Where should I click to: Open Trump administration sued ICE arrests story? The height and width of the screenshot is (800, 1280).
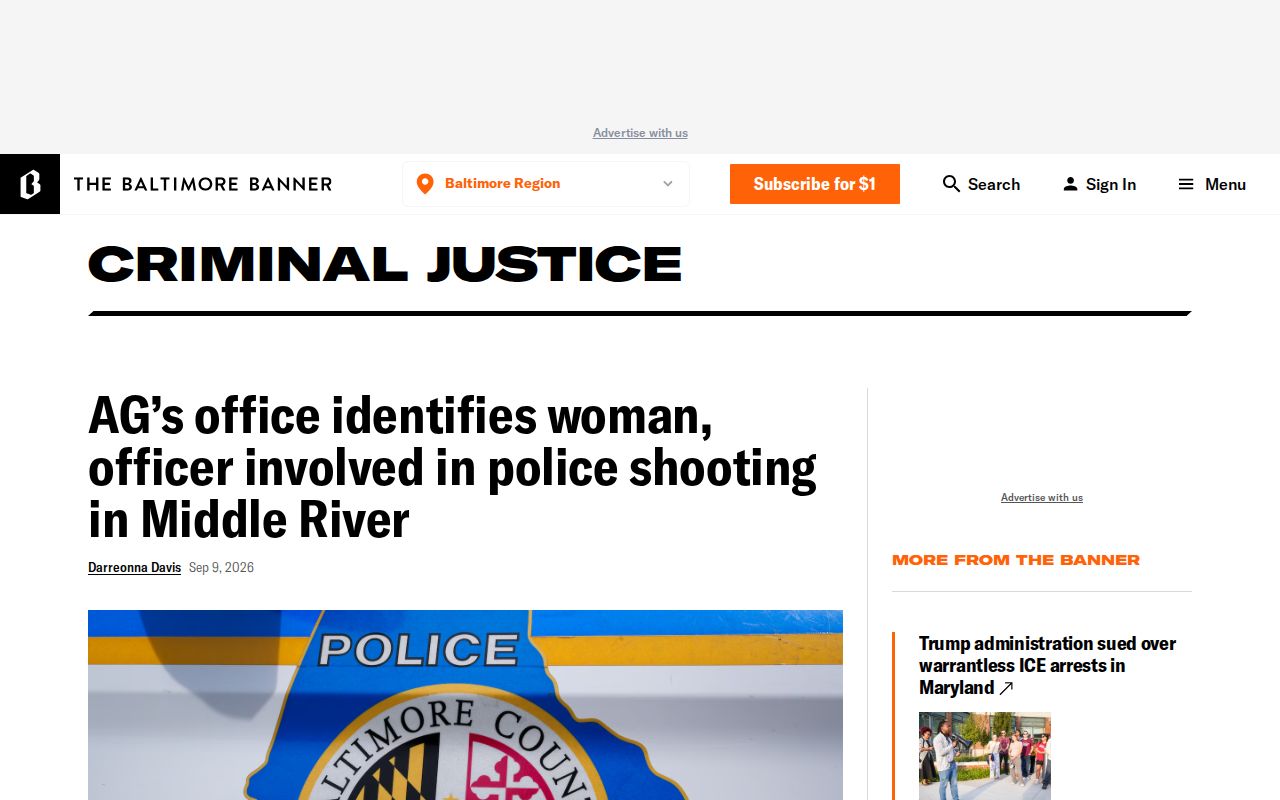point(1047,665)
